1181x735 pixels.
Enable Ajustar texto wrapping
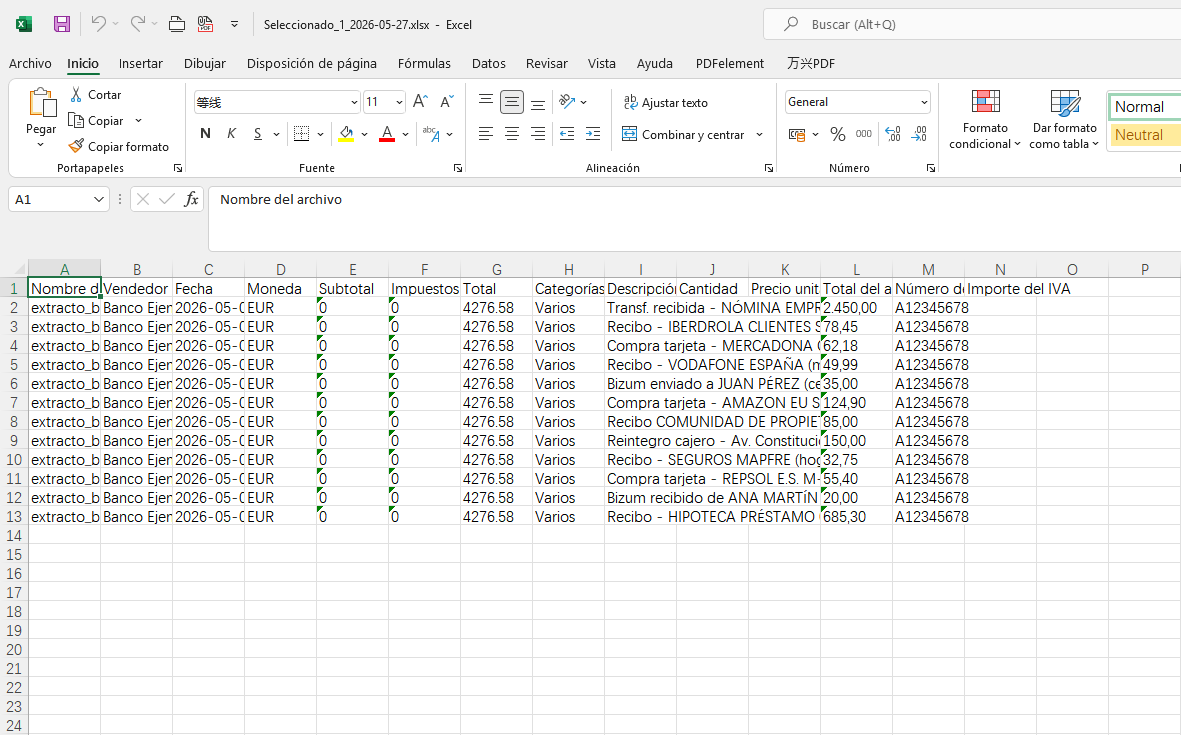coord(666,102)
